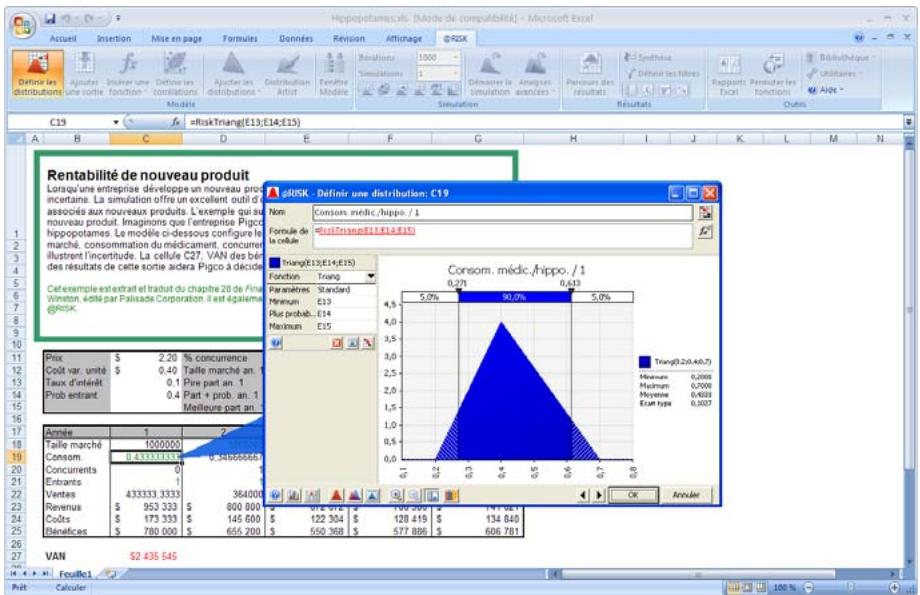
Task: Click Rapports Excel ribbon icon
Action: click(729, 71)
